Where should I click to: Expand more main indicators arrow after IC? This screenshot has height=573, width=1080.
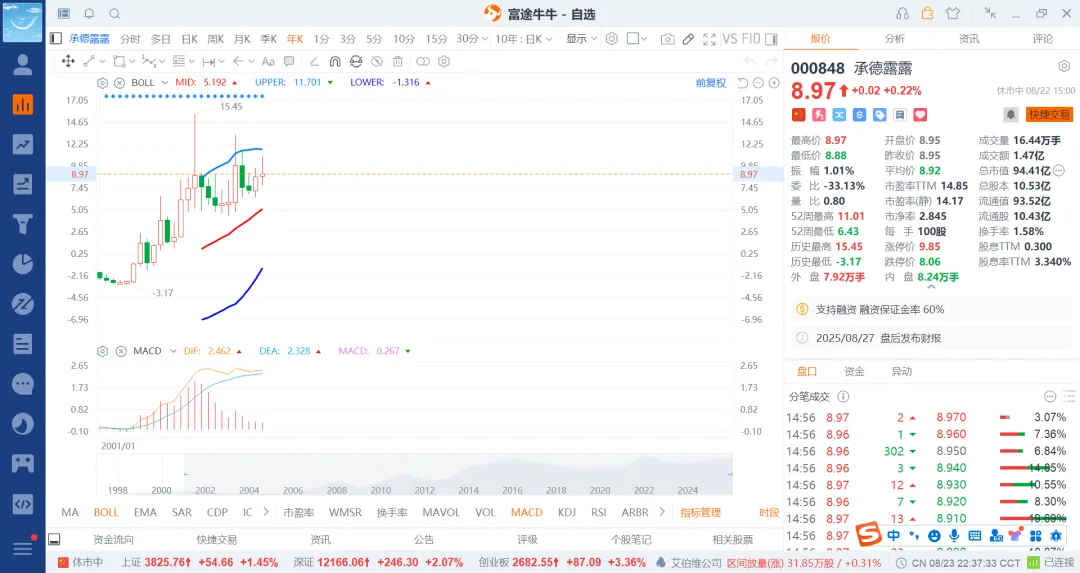point(266,512)
